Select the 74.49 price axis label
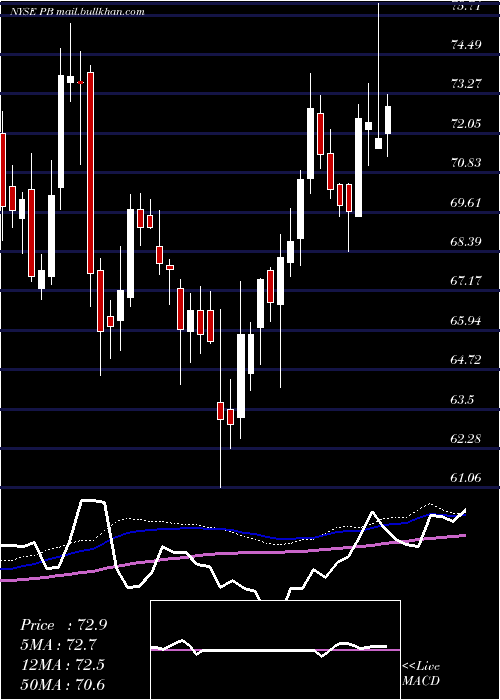Viewport: 500px width, 700px height. (x=466, y=45)
